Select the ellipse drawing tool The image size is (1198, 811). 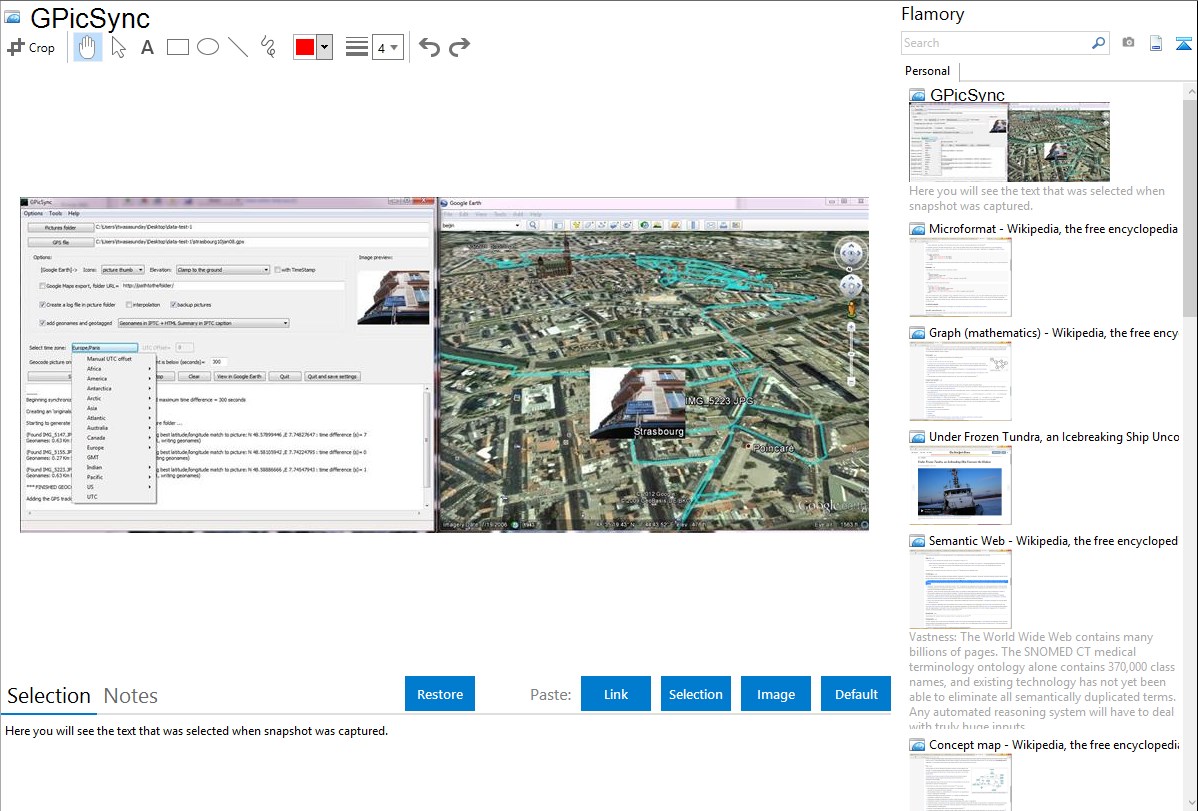pyautogui.click(x=208, y=47)
